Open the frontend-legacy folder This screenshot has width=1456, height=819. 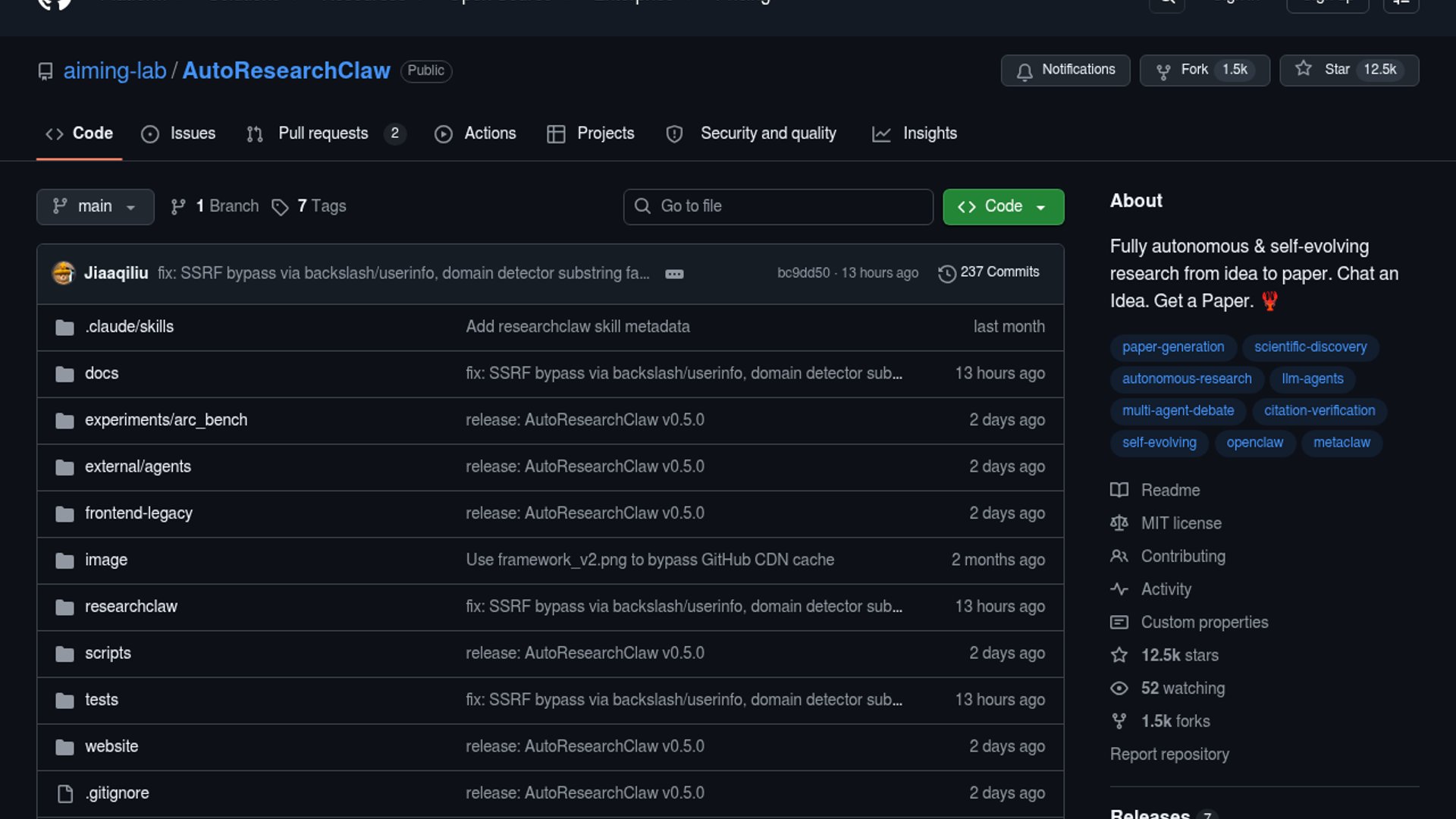click(139, 514)
